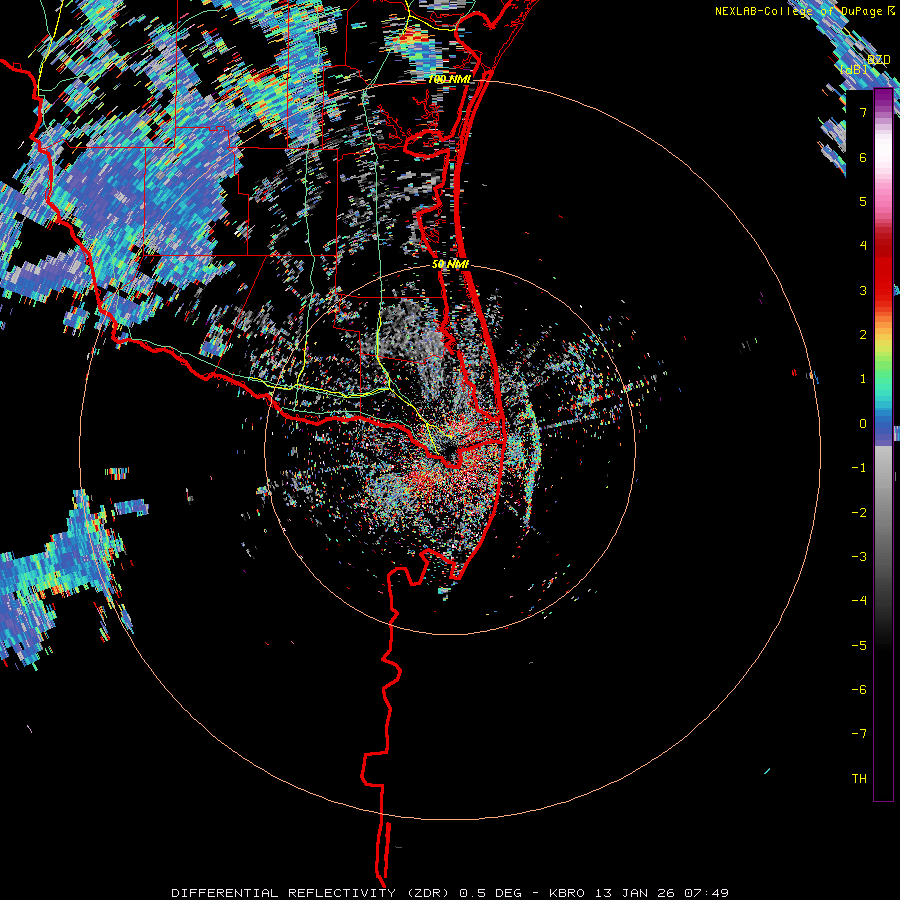Click the "0" value on the color scale
The image size is (900, 900).
coord(863,424)
